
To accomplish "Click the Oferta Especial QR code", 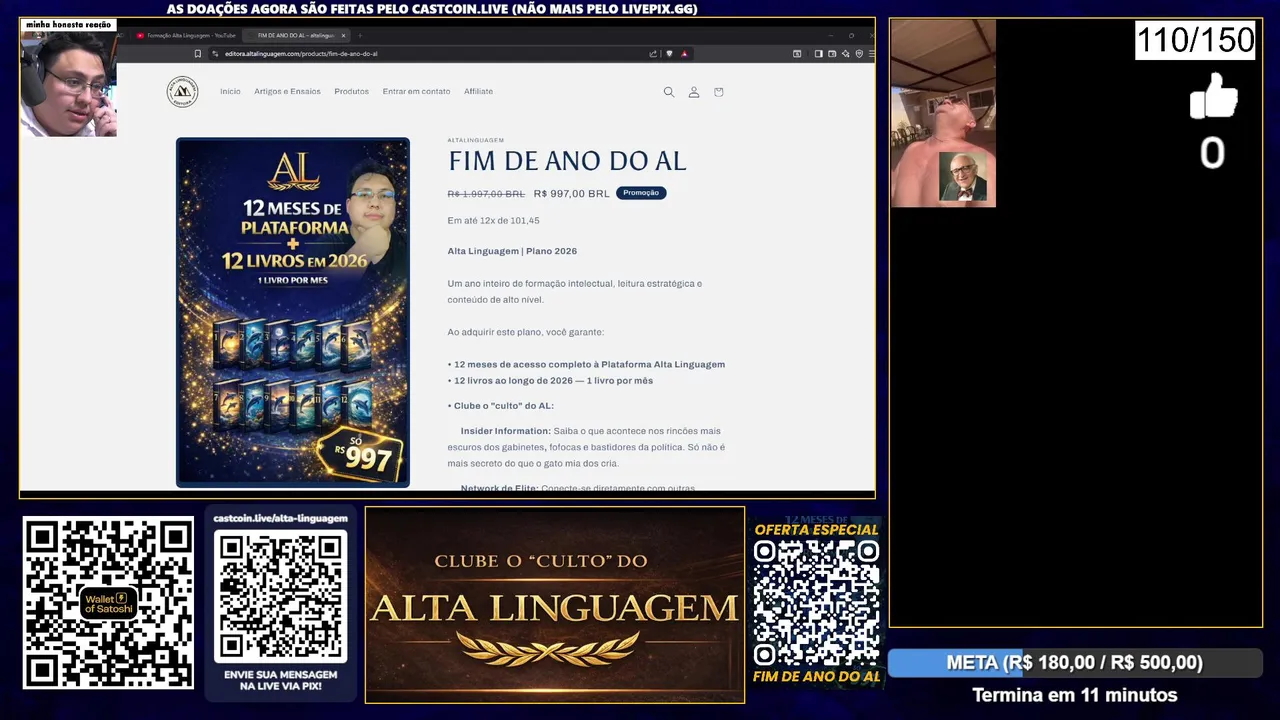I will point(816,603).
